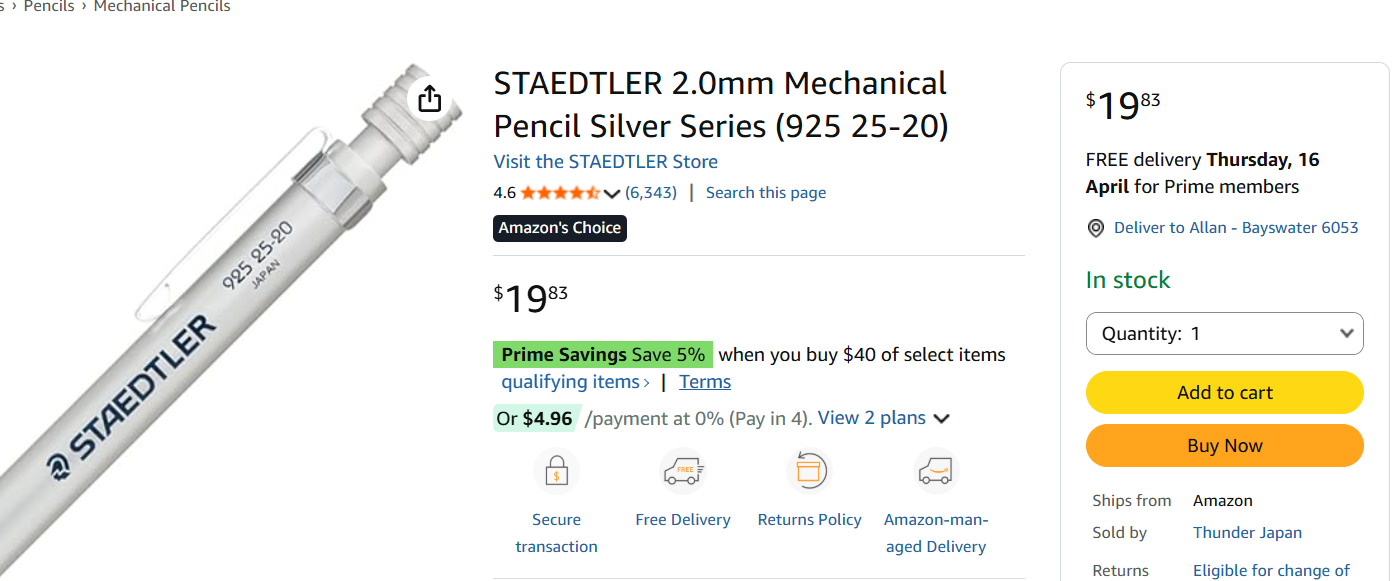Click the share icon on product image
Viewport: 1398px width, 581px height.
429,98
